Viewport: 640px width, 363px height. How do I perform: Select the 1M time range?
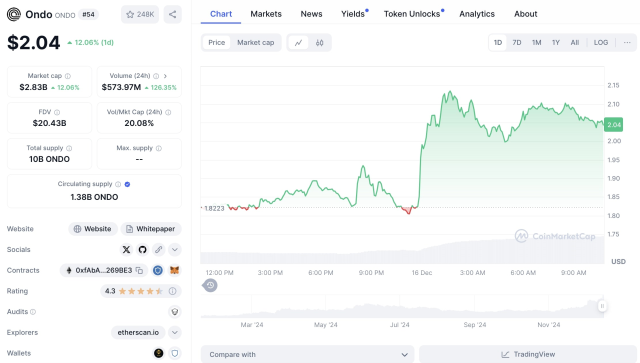tap(536, 42)
